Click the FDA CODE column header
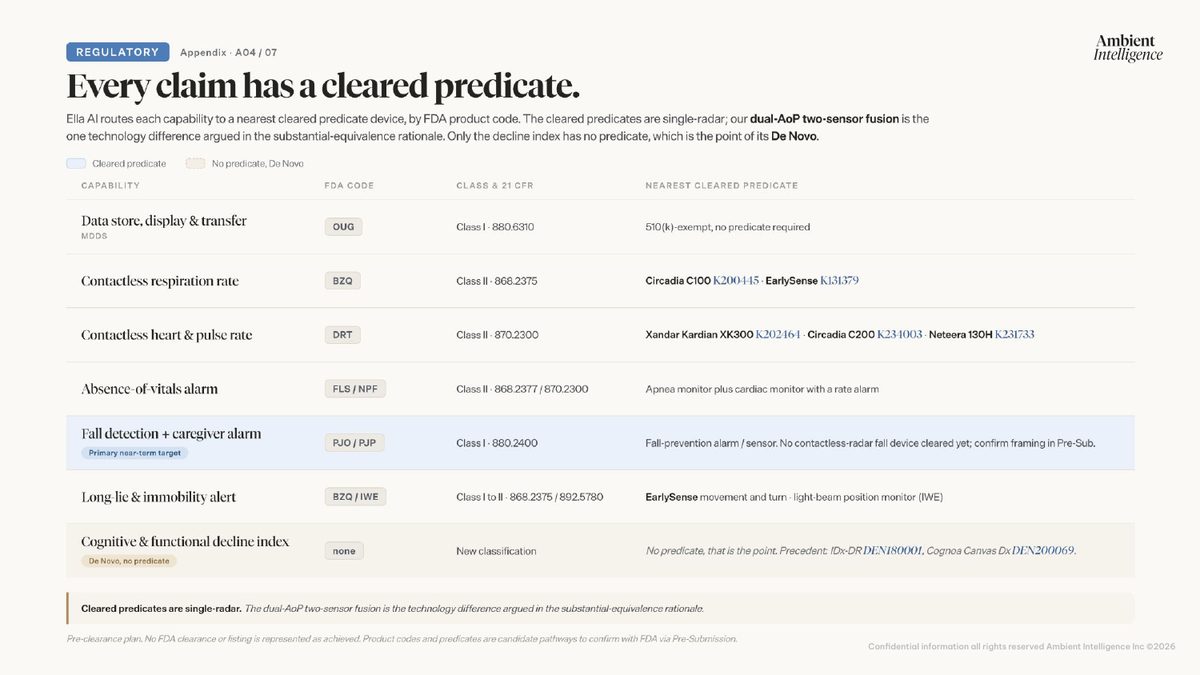1200x675 pixels. (349, 186)
